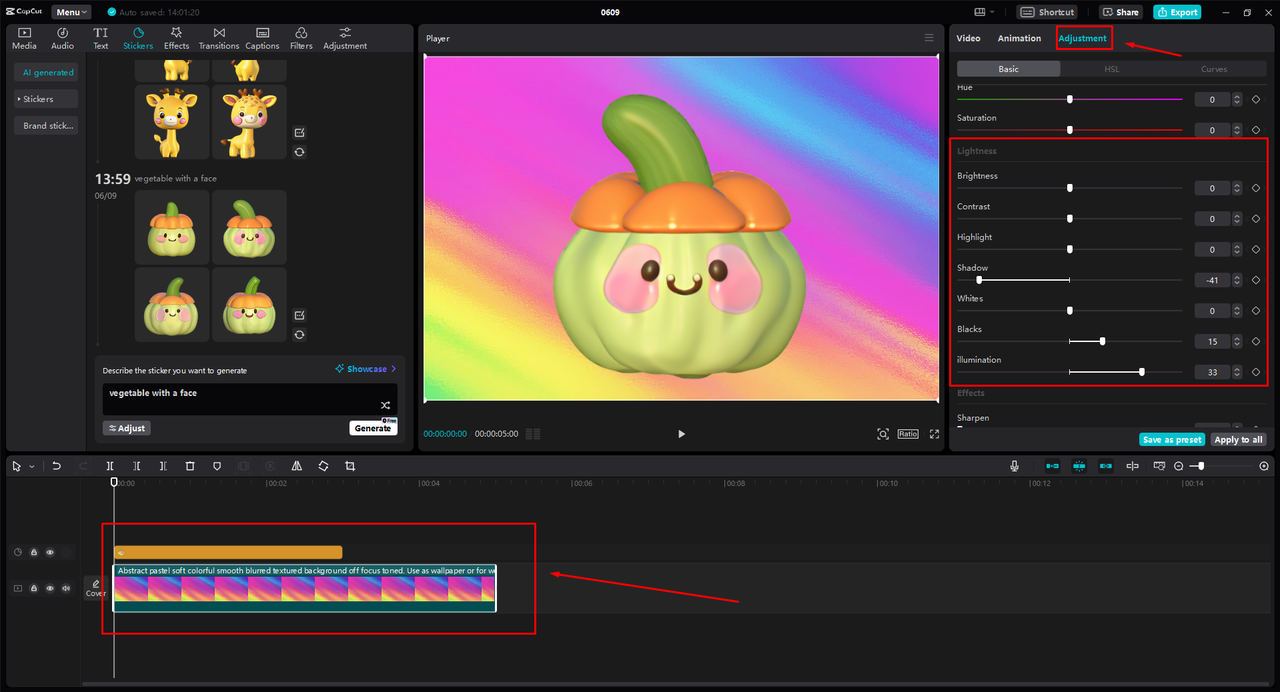Open the Menu dropdown
The height and width of the screenshot is (692, 1280).
[x=71, y=12]
